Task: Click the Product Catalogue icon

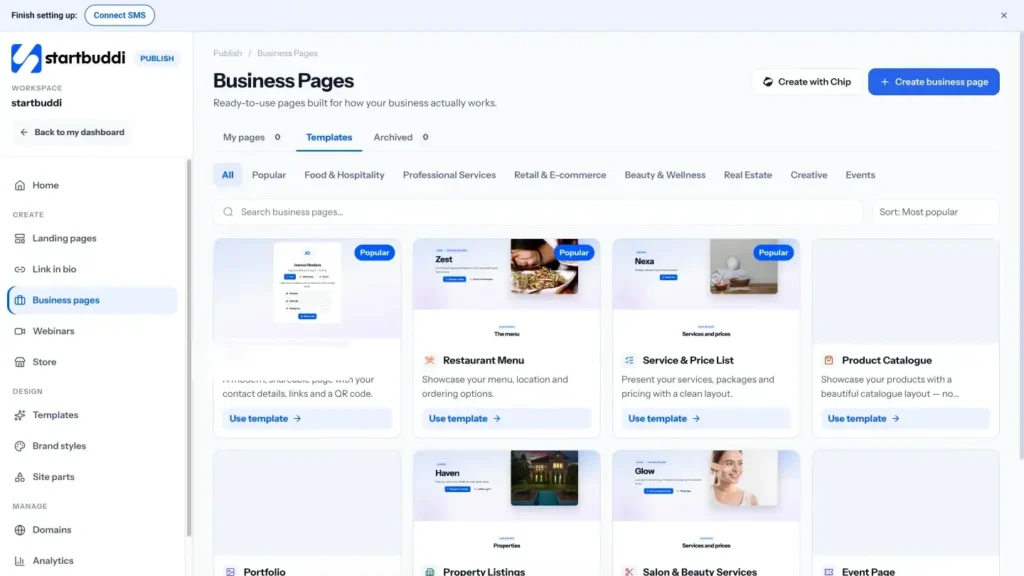Action: [x=829, y=360]
